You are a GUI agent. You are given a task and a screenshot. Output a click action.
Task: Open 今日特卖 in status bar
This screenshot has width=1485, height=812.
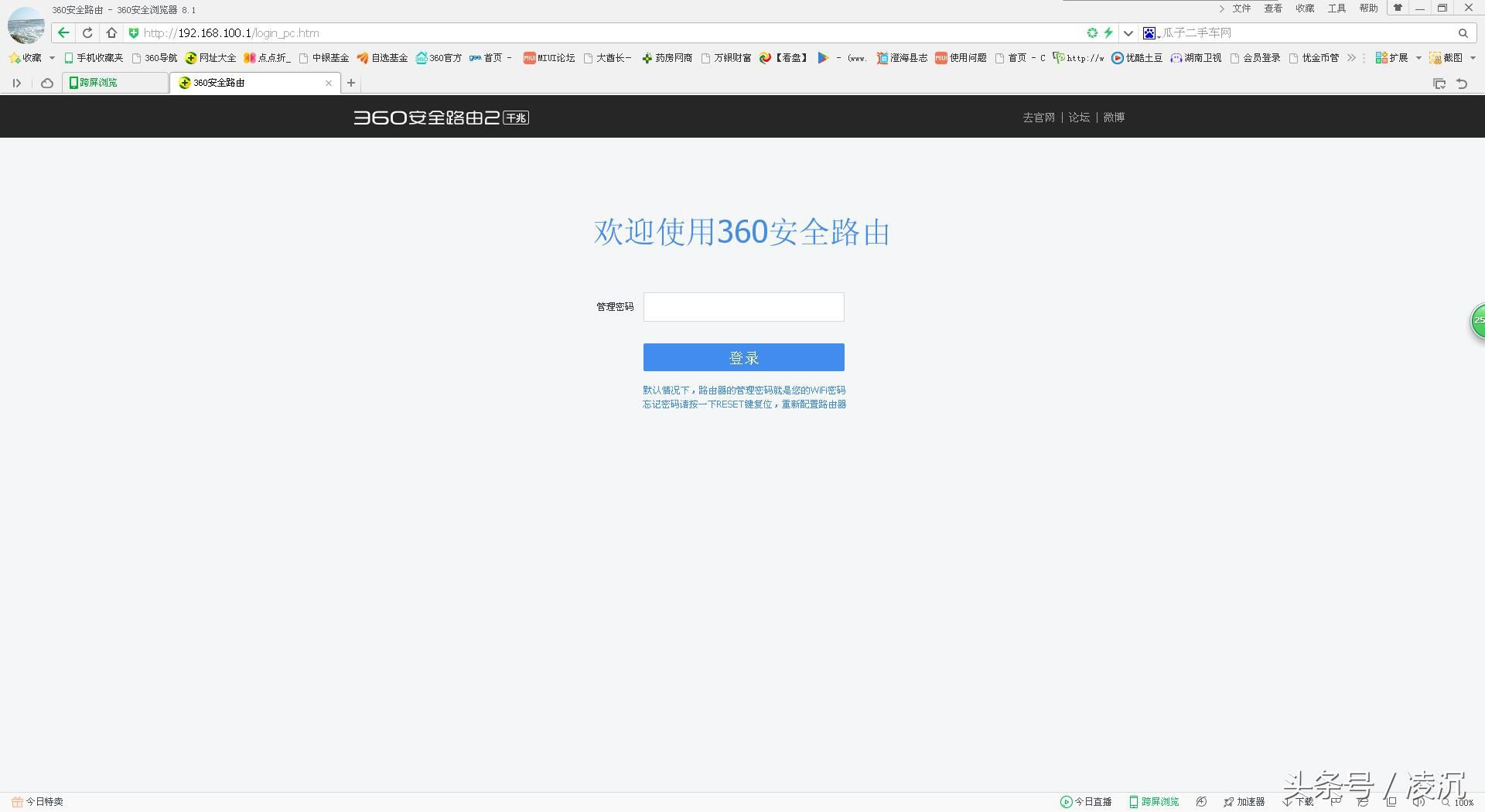click(x=37, y=802)
